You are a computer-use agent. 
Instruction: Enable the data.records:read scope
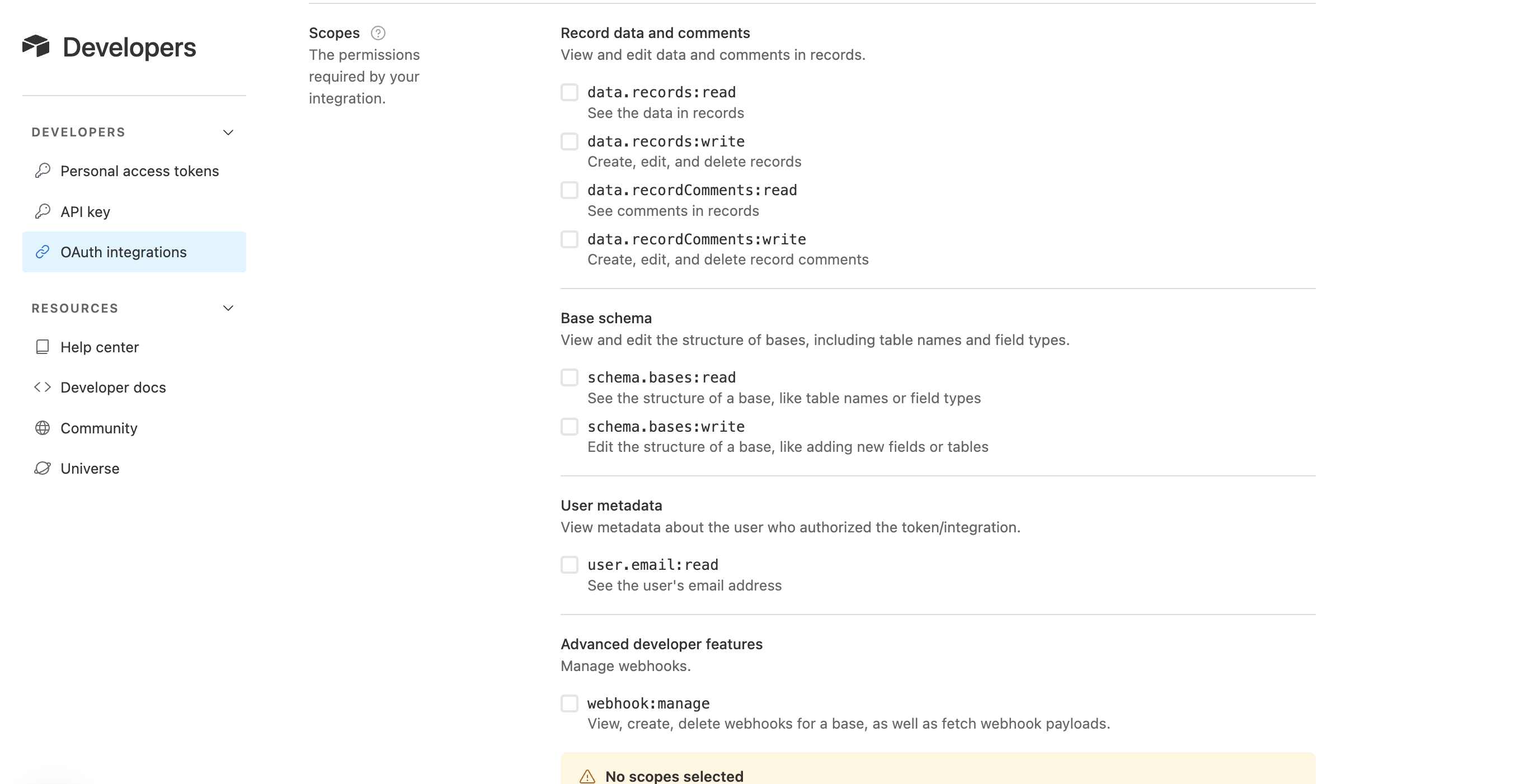(x=570, y=92)
